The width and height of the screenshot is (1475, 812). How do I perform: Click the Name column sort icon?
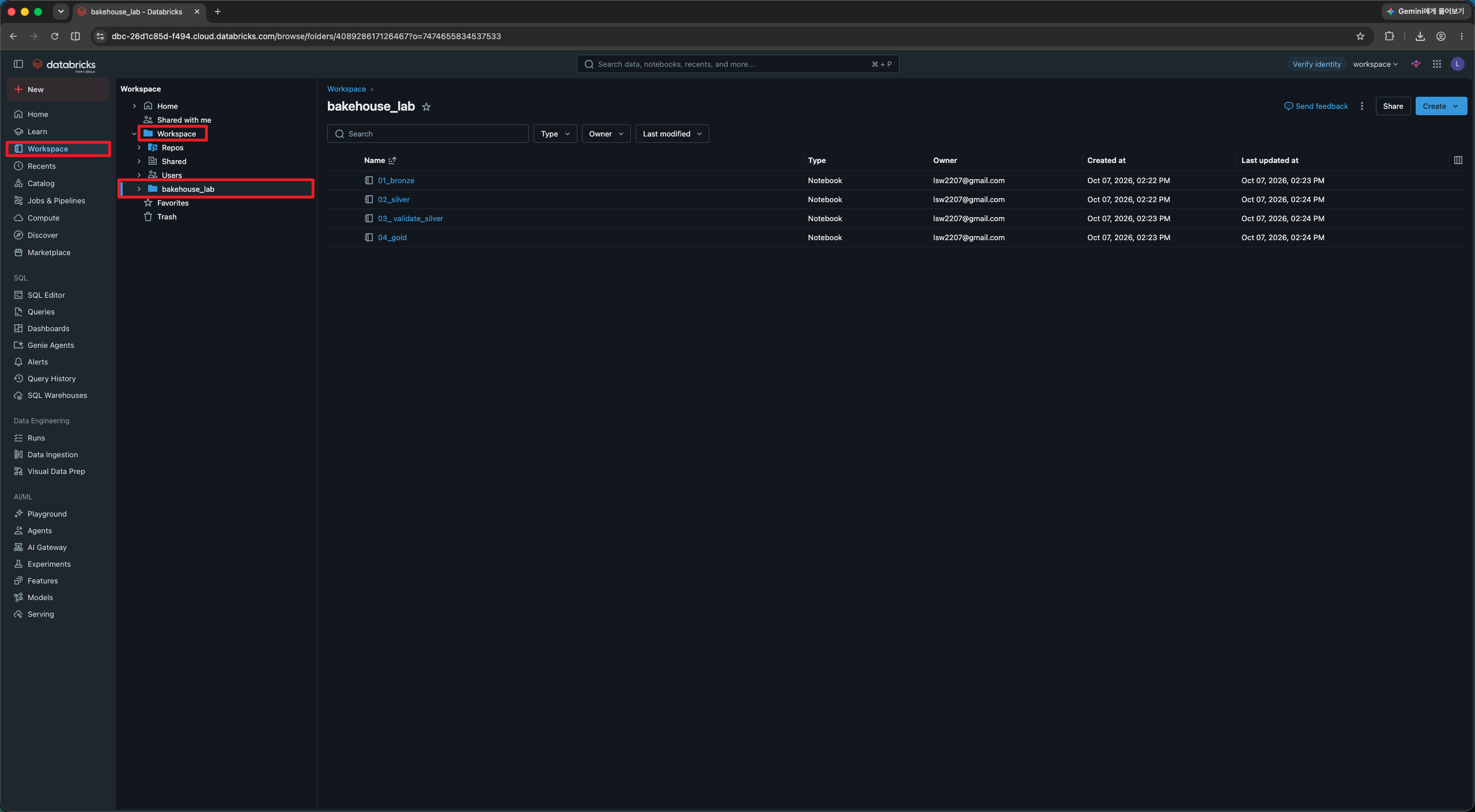pyautogui.click(x=392, y=160)
